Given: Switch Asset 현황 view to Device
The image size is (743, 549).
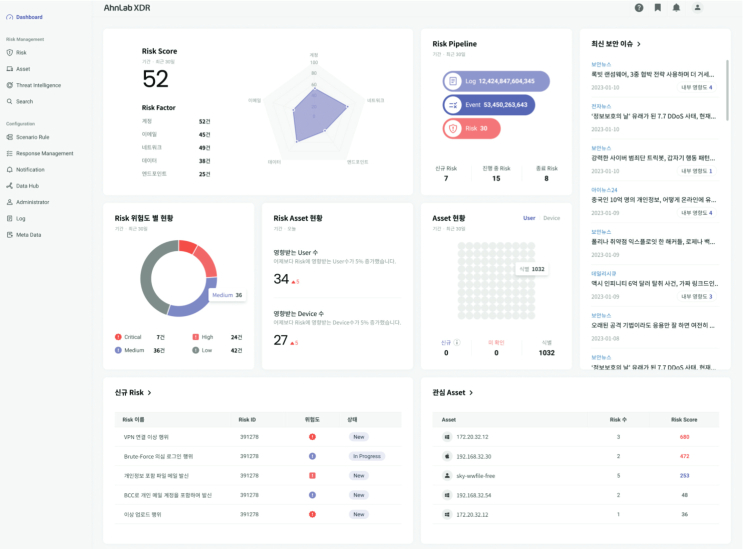Looking at the screenshot, I should 551,218.
